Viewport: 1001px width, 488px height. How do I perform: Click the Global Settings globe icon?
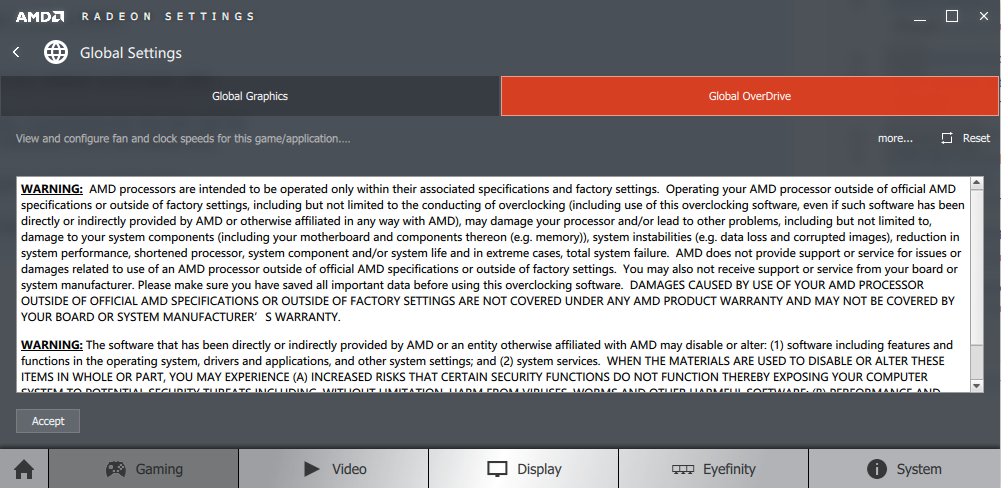click(56, 52)
